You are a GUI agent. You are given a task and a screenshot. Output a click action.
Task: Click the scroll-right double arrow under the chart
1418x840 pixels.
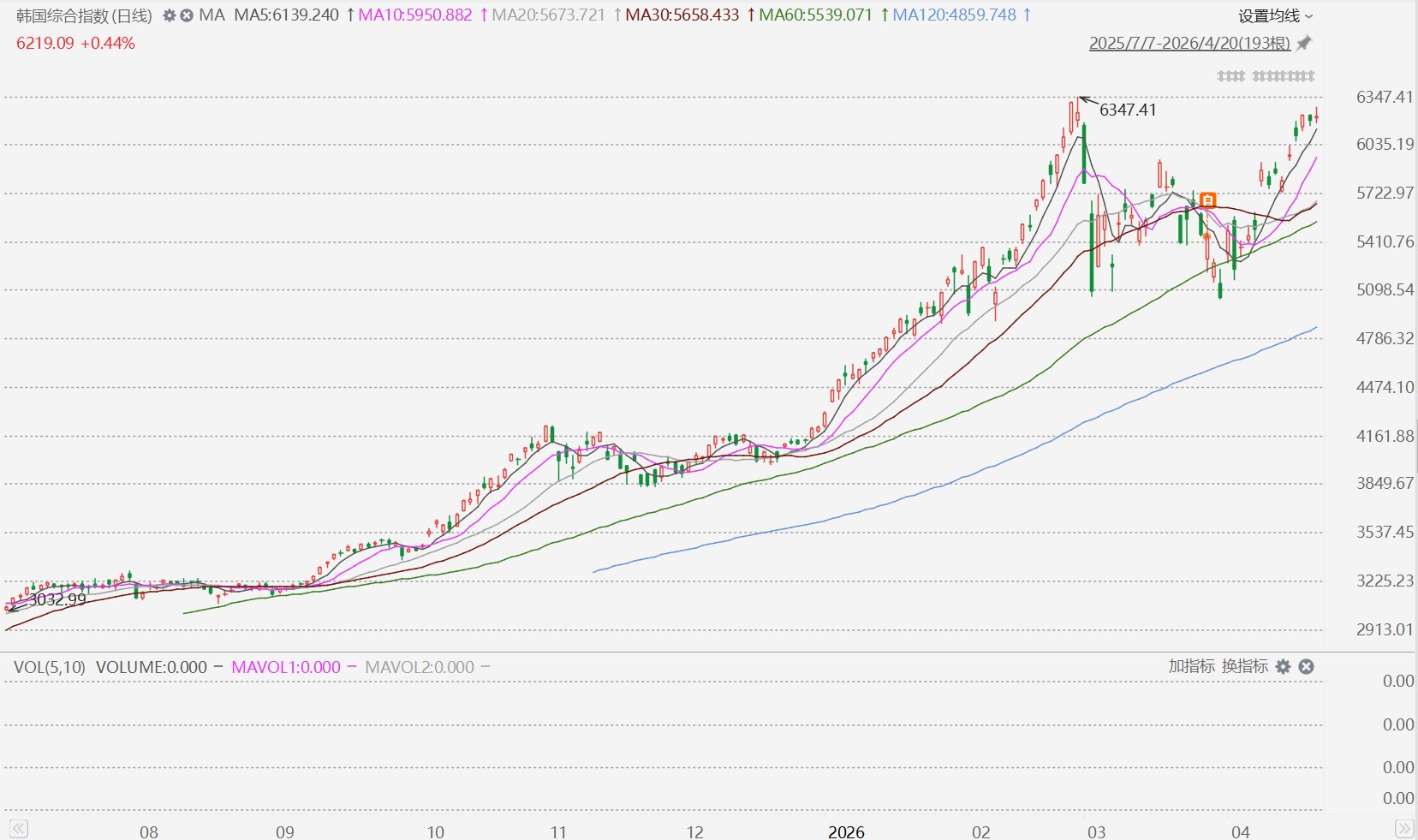(x=1404, y=828)
